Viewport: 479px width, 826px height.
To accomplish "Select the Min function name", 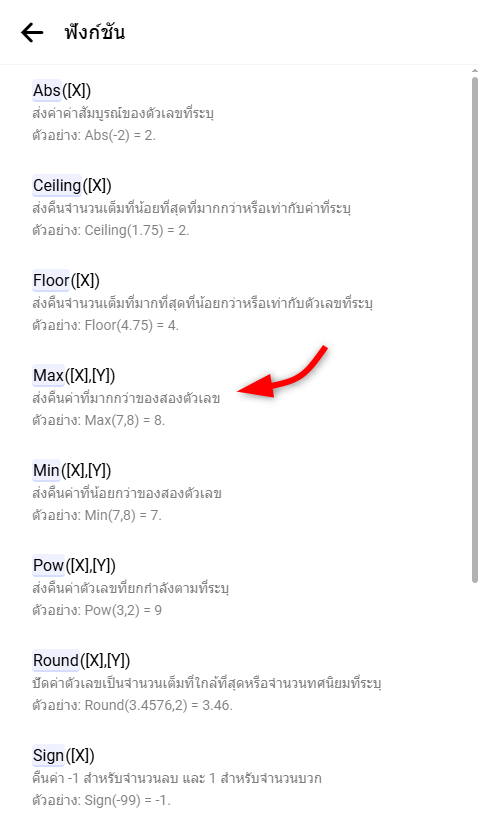I will (46, 470).
